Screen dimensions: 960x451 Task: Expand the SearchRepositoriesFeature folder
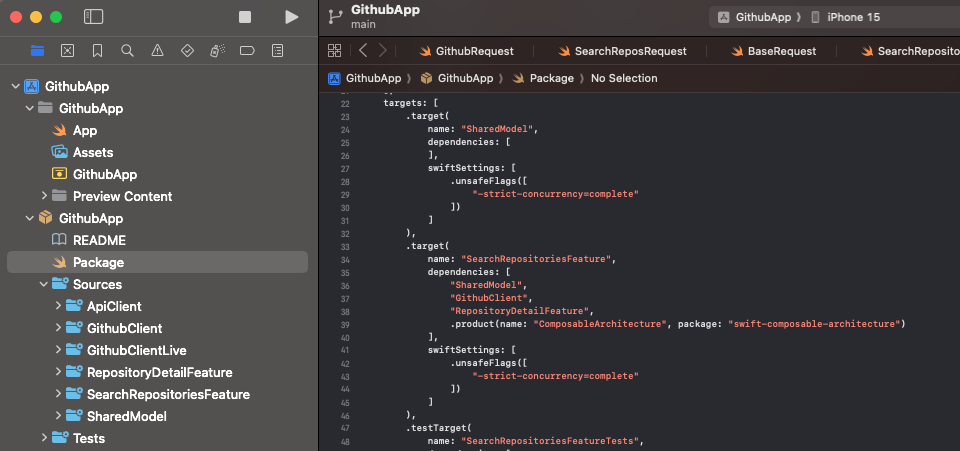tap(58, 394)
